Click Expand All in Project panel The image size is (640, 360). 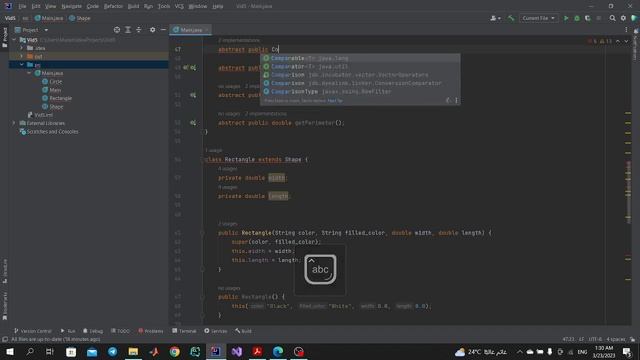[128, 30]
